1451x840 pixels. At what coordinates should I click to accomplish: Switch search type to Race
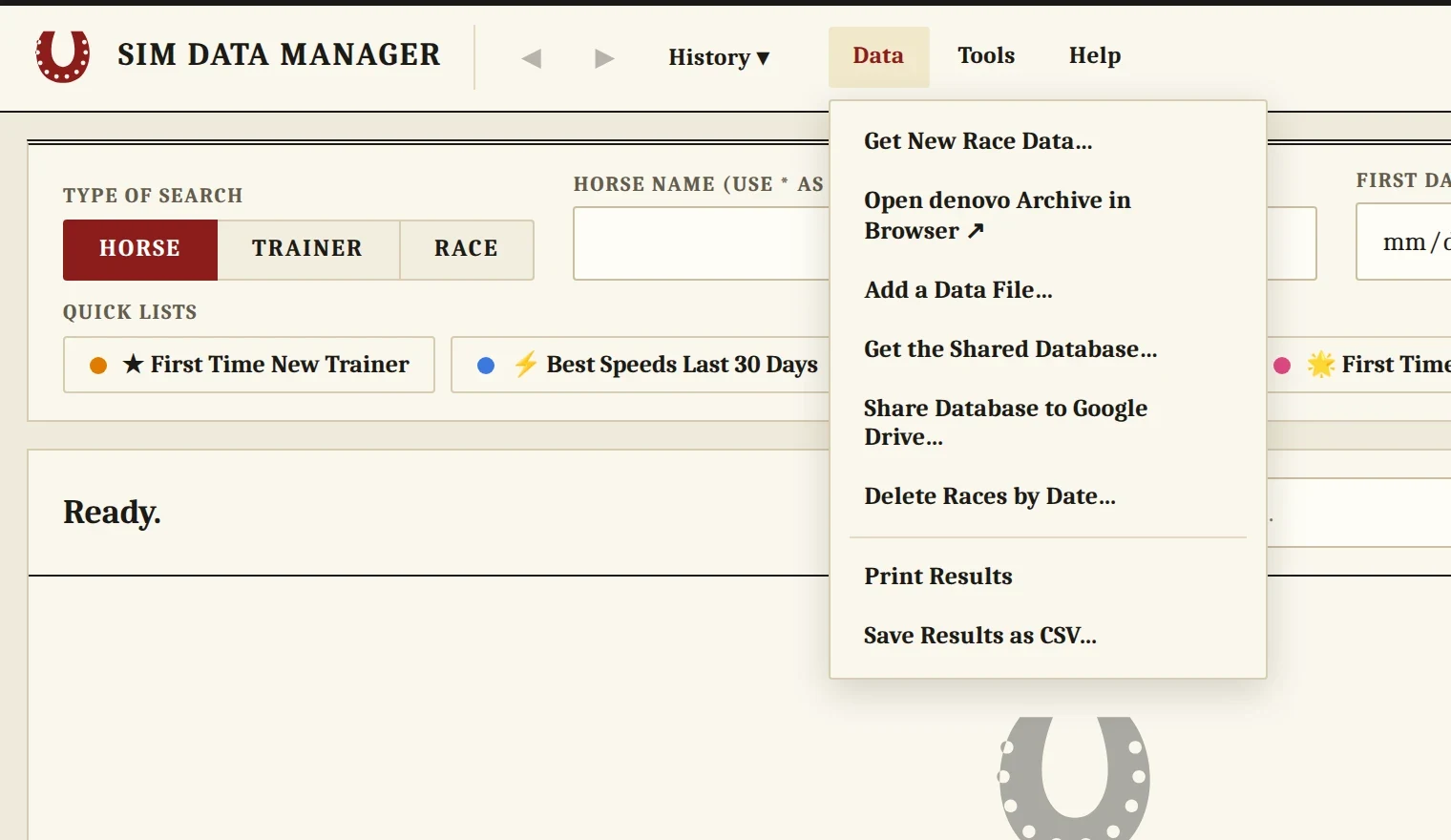[467, 249]
